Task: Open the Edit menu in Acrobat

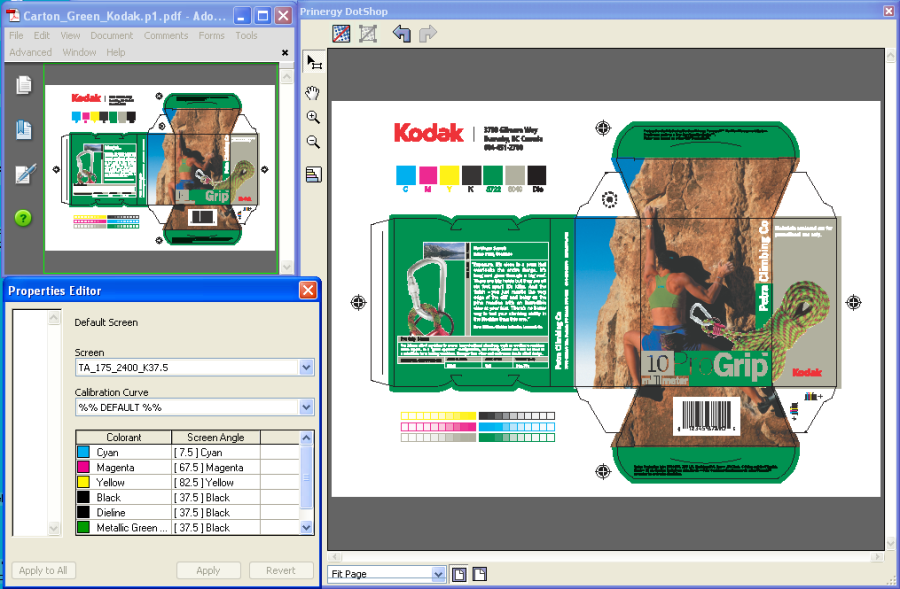Action: (x=41, y=36)
